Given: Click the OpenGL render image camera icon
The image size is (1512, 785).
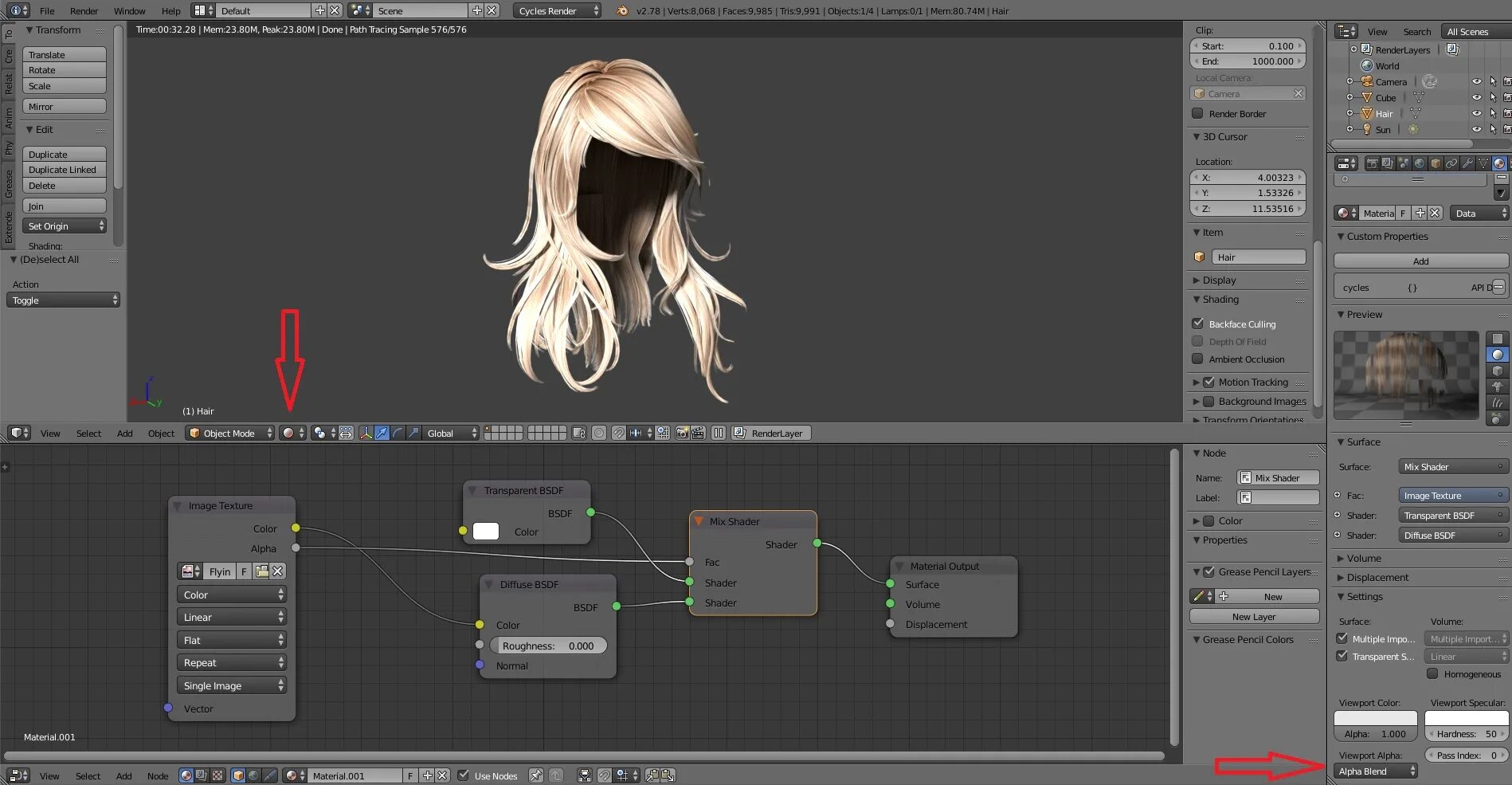Looking at the screenshot, I should (x=682, y=433).
